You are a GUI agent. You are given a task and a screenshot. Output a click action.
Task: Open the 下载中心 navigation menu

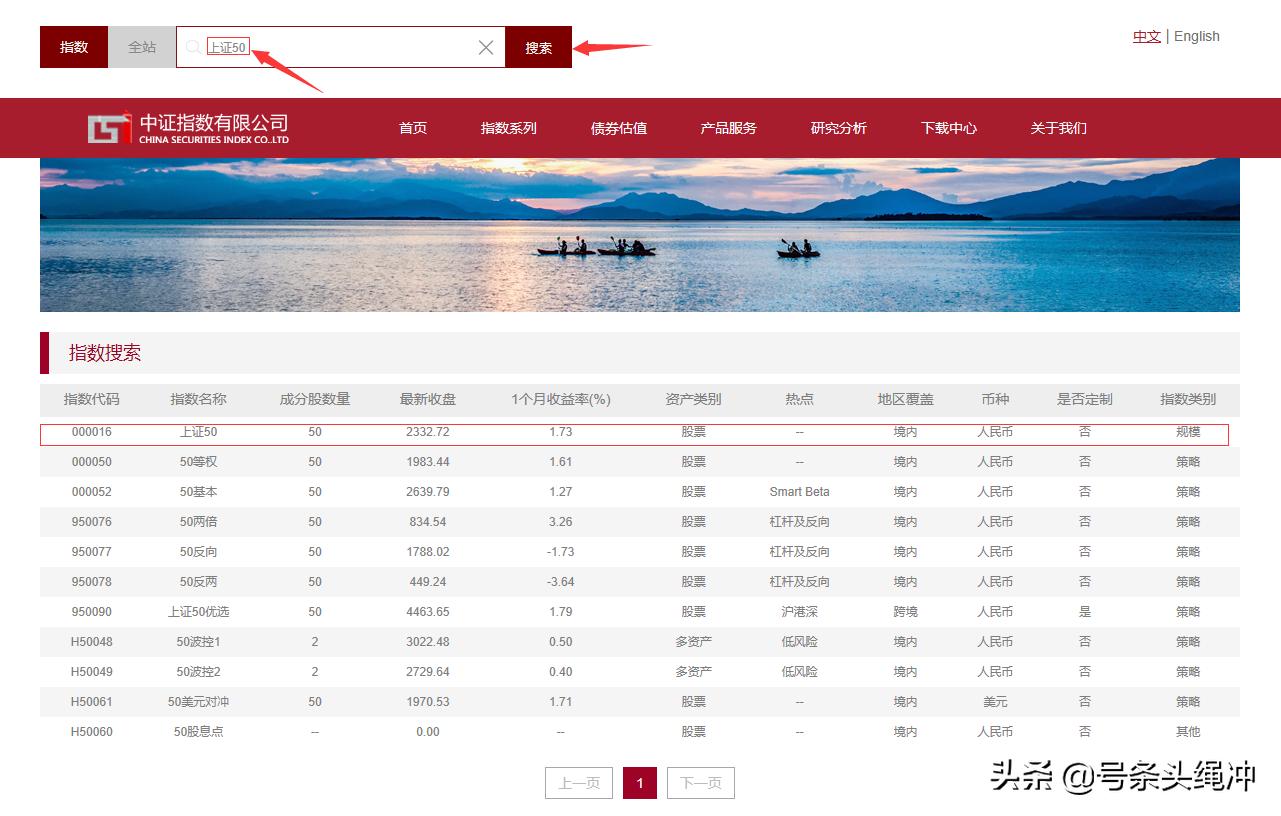click(948, 128)
